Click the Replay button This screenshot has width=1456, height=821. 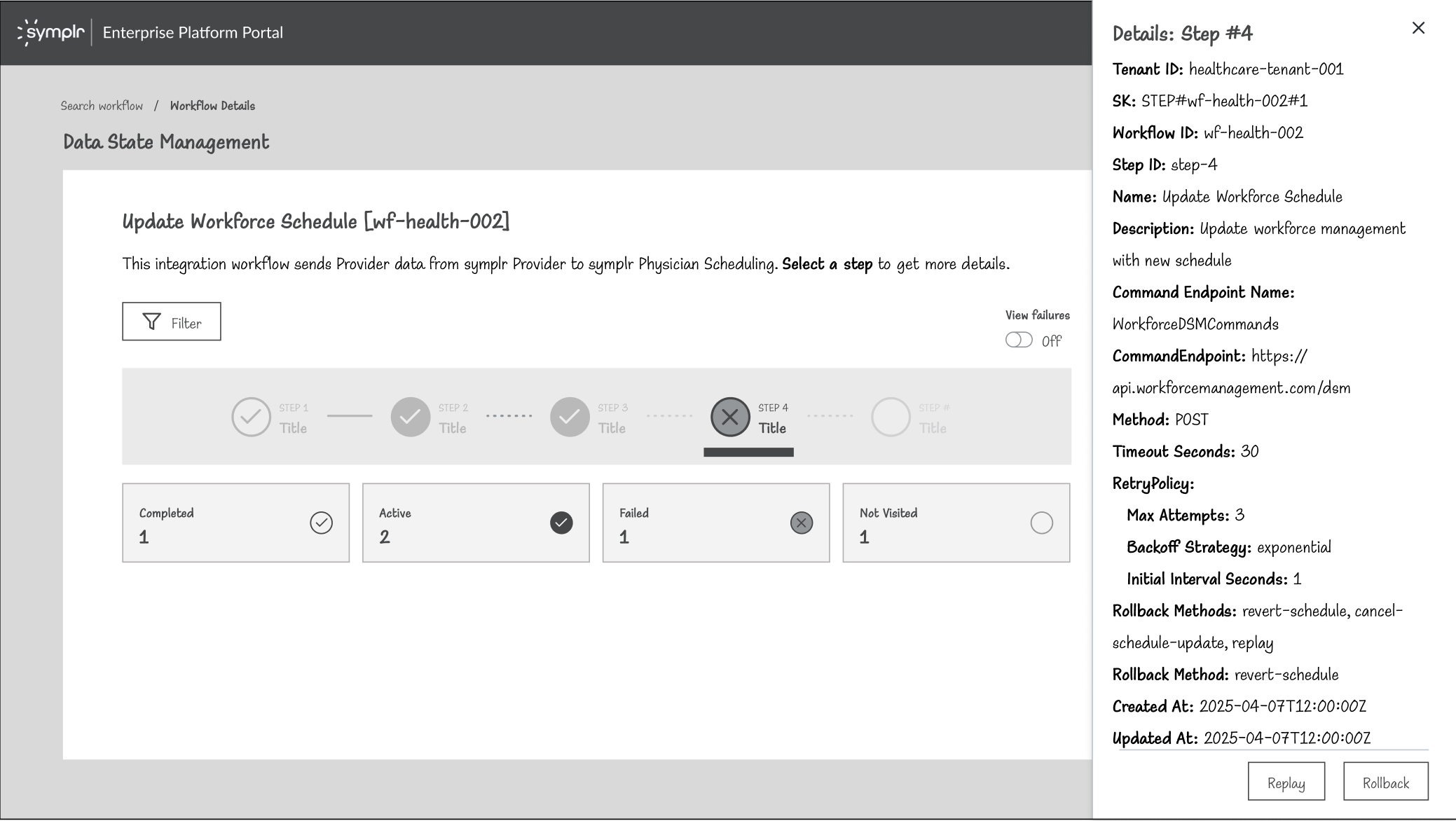[x=1286, y=780]
